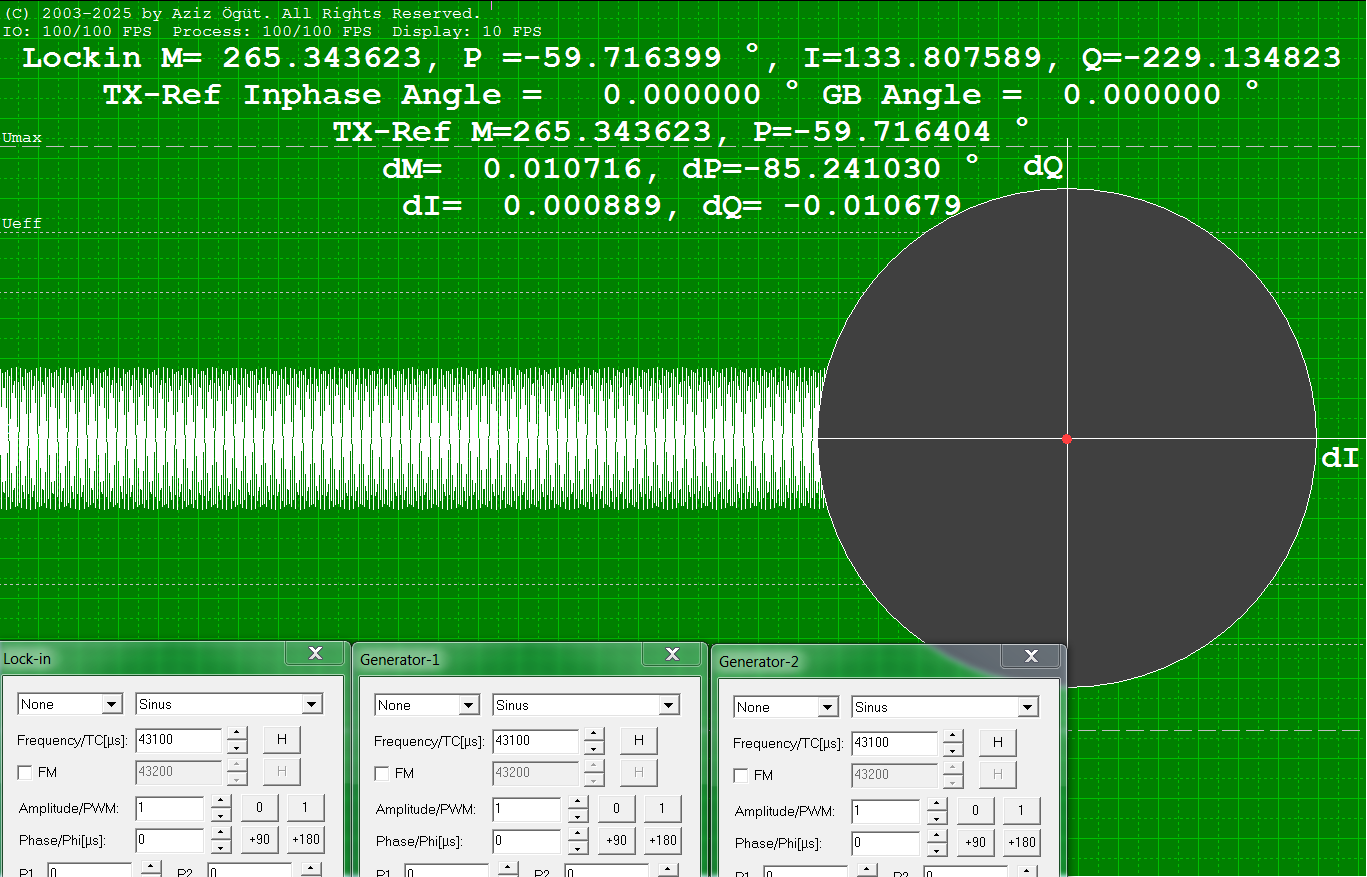Add +180 to the Lock-in phase

pos(306,840)
